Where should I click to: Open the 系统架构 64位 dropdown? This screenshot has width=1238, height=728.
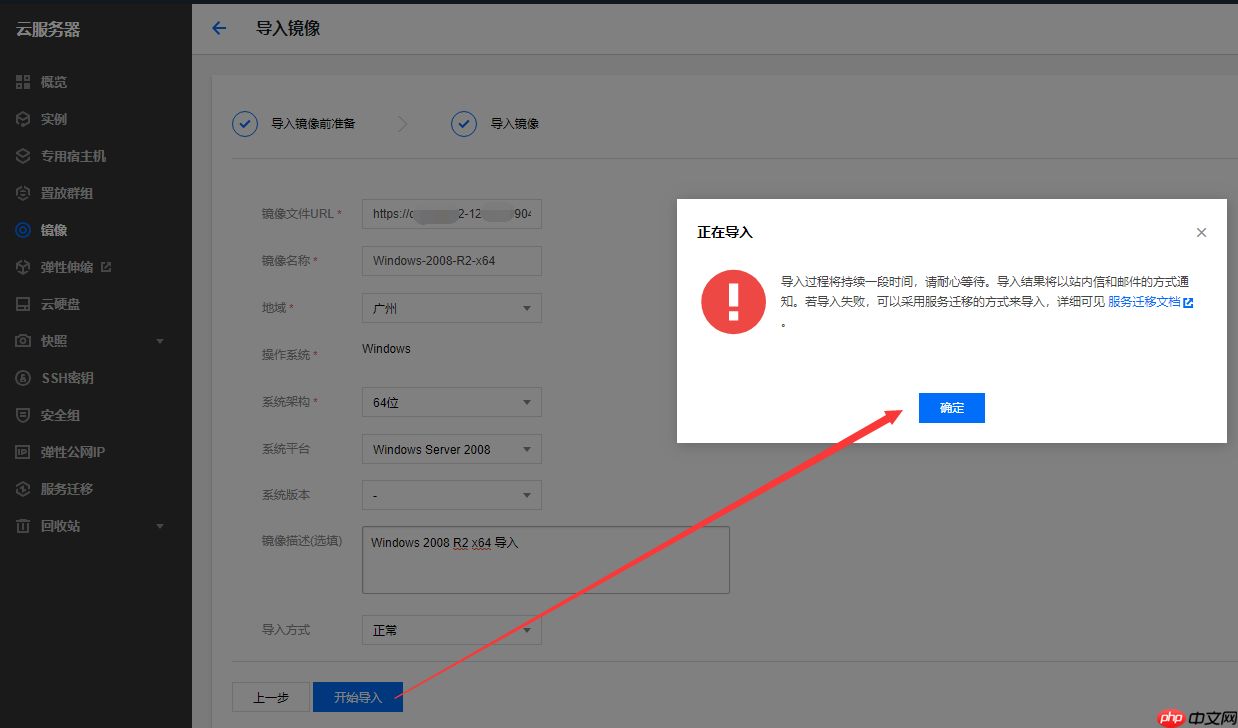(x=451, y=402)
